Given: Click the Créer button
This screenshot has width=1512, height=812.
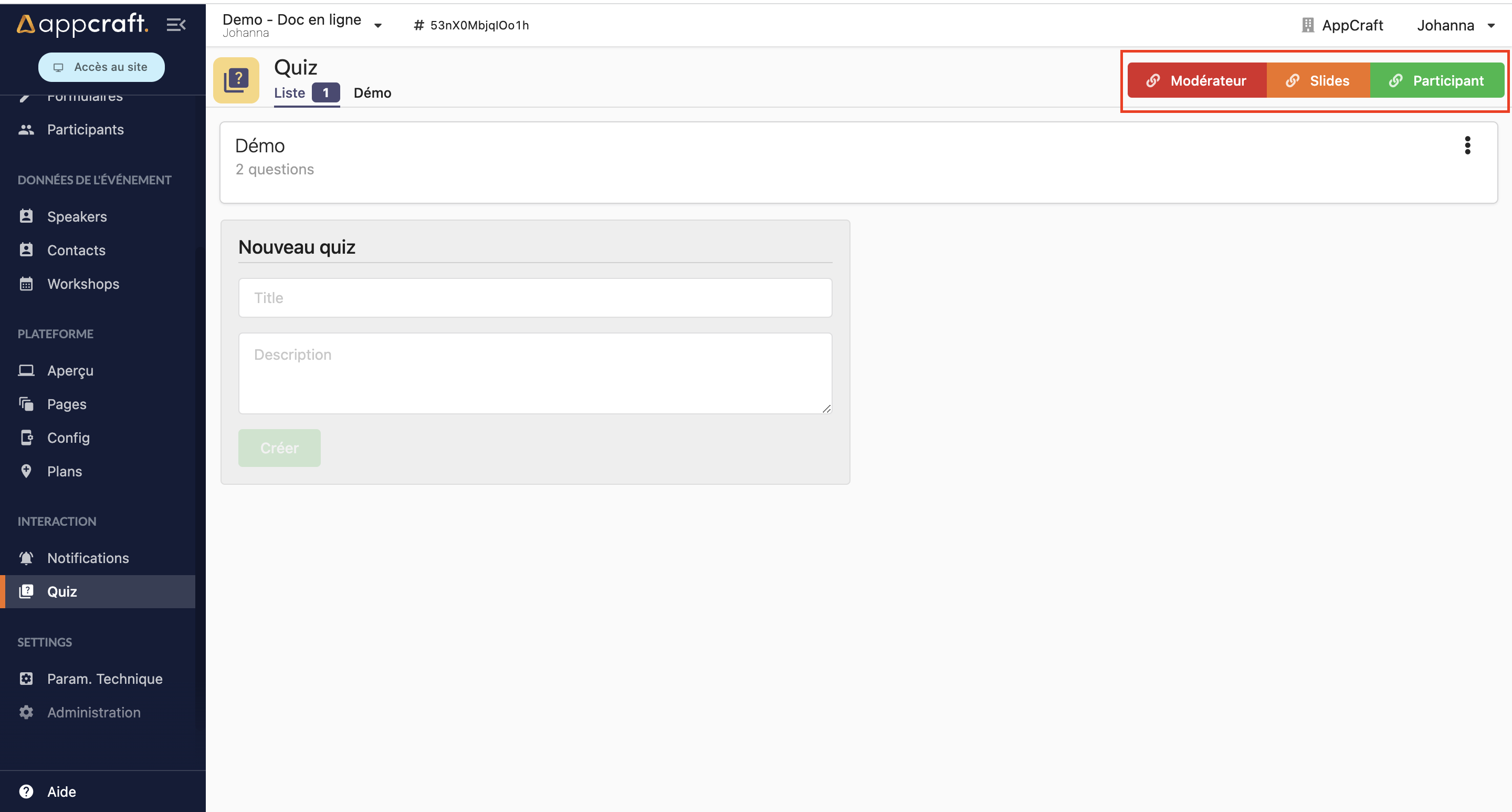Looking at the screenshot, I should click(279, 447).
